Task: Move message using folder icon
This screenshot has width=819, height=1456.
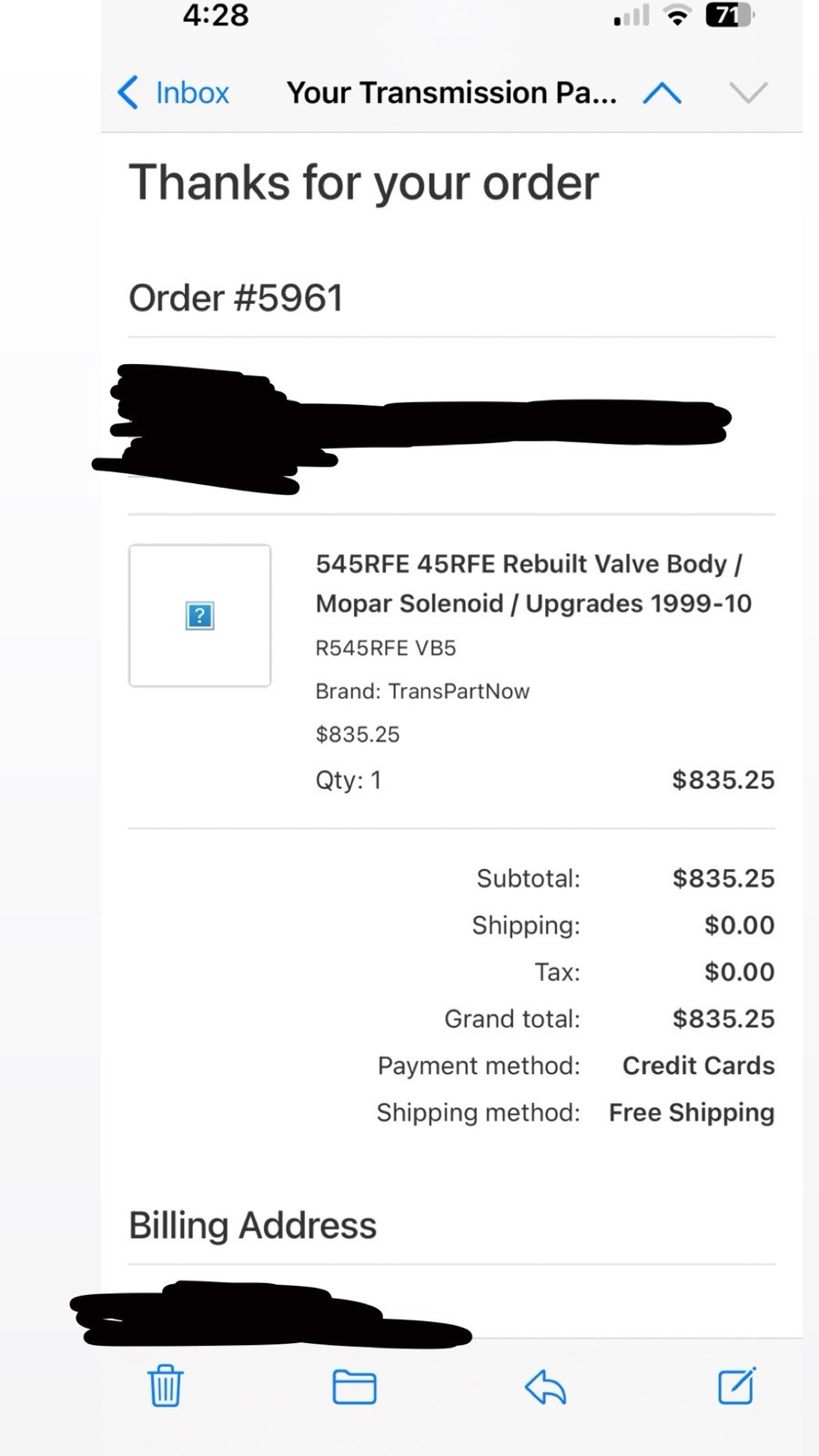Action: pos(354,1387)
